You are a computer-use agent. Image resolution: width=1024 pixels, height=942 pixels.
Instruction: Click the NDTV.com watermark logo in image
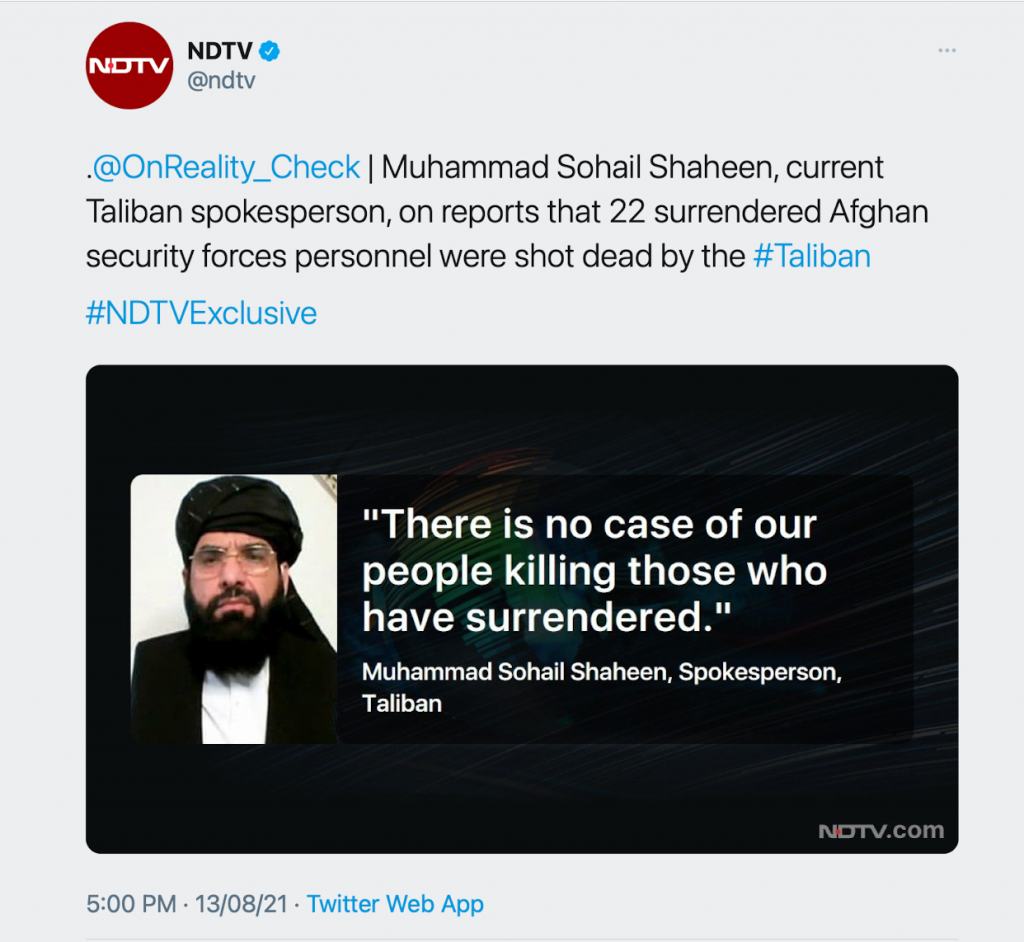coord(880,830)
